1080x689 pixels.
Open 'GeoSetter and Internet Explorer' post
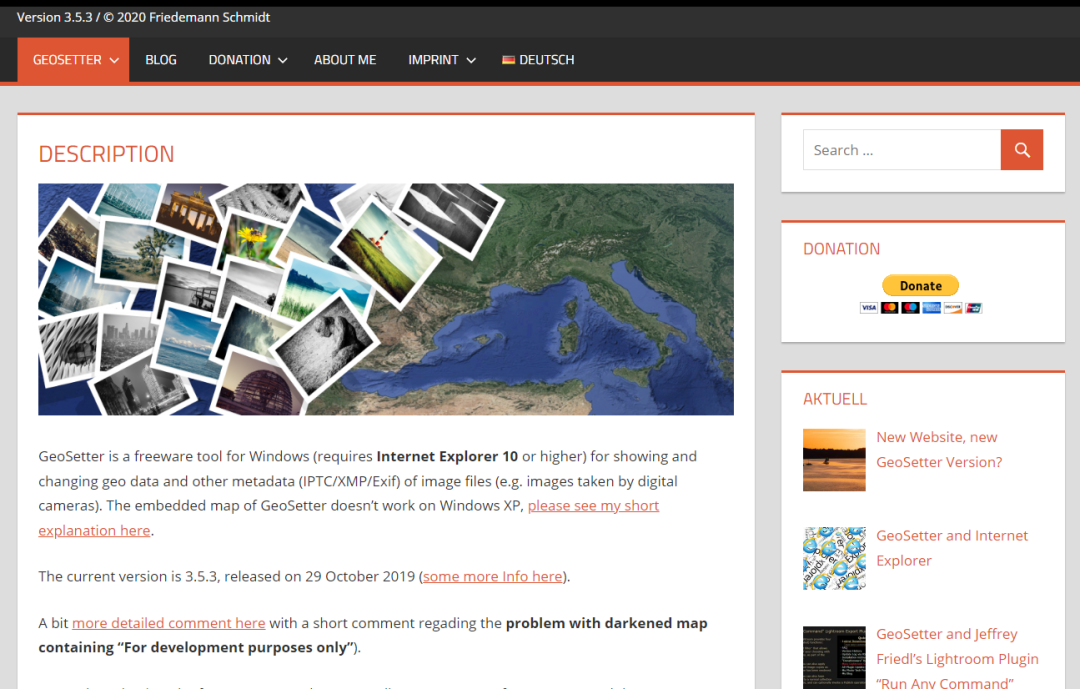click(x=952, y=548)
